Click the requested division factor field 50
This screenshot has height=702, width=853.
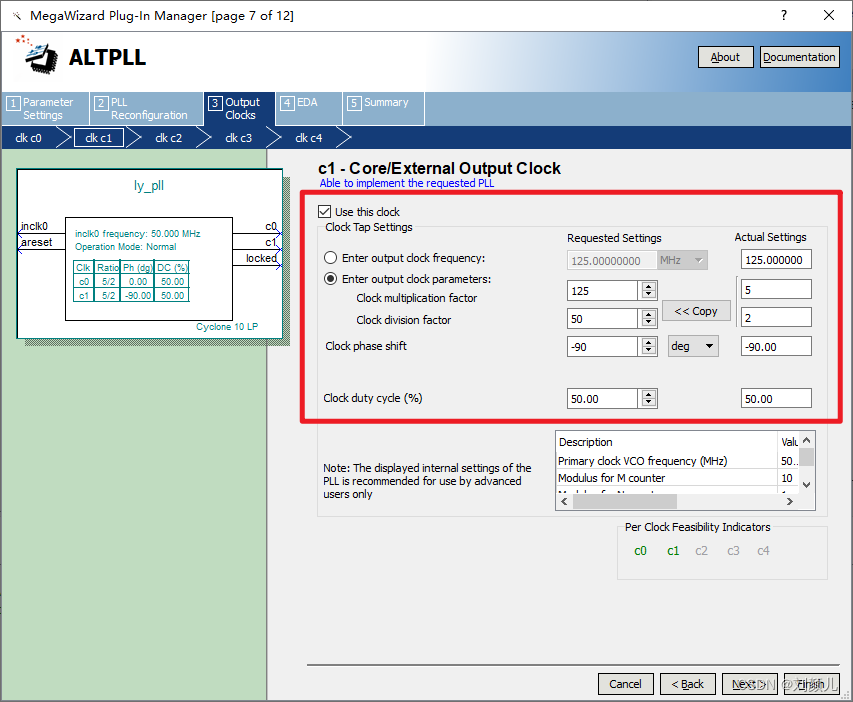[x=602, y=318]
